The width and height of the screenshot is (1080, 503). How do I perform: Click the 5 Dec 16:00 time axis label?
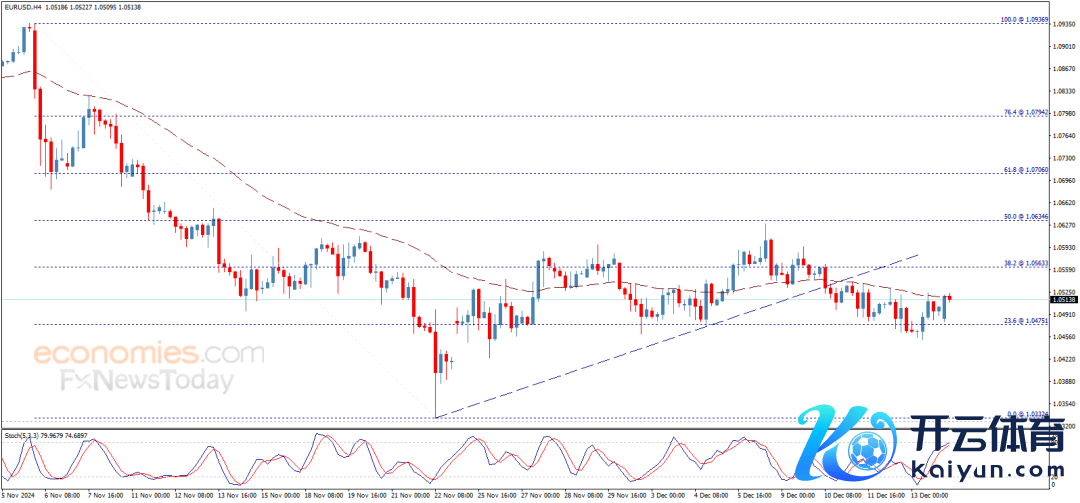pos(756,494)
